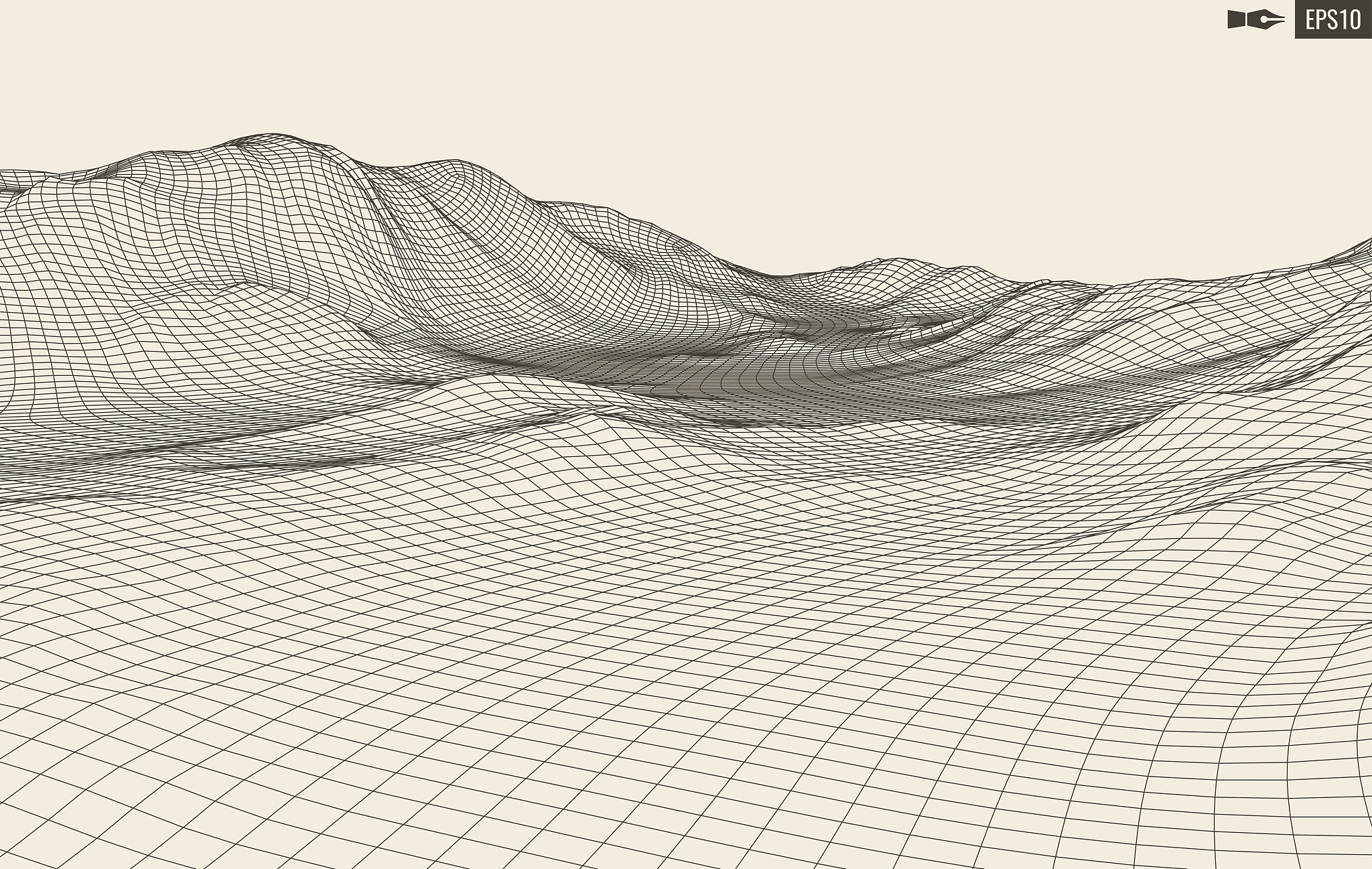
Task: Click the digits 10 in EPS10 label
Action: (x=1350, y=20)
